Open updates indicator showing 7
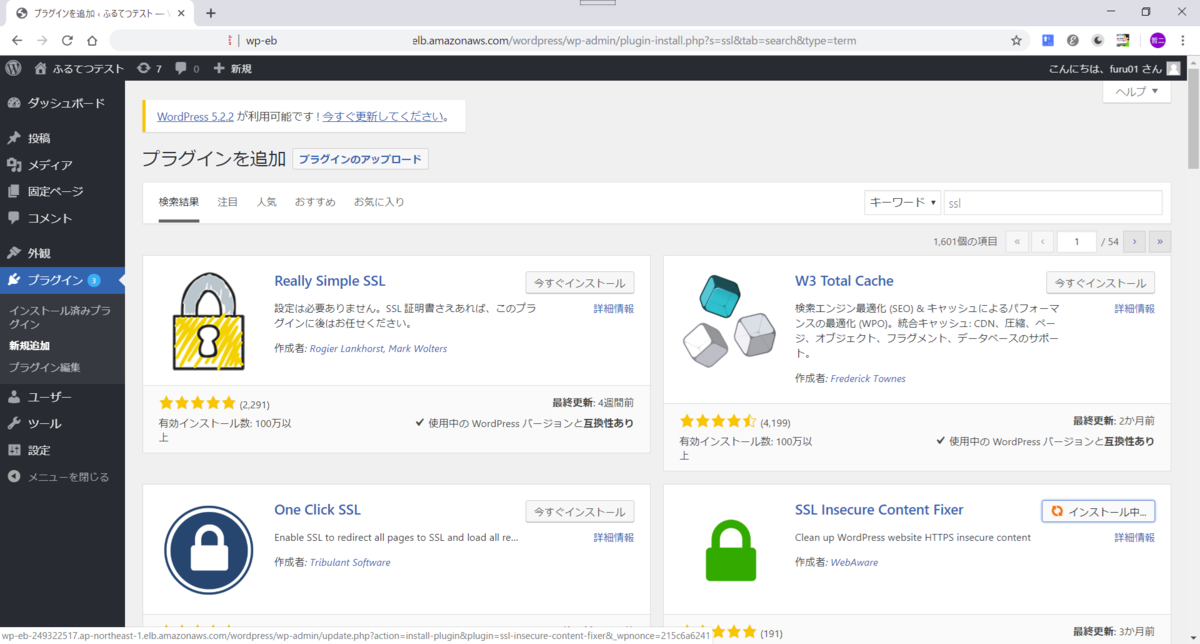 click(150, 68)
